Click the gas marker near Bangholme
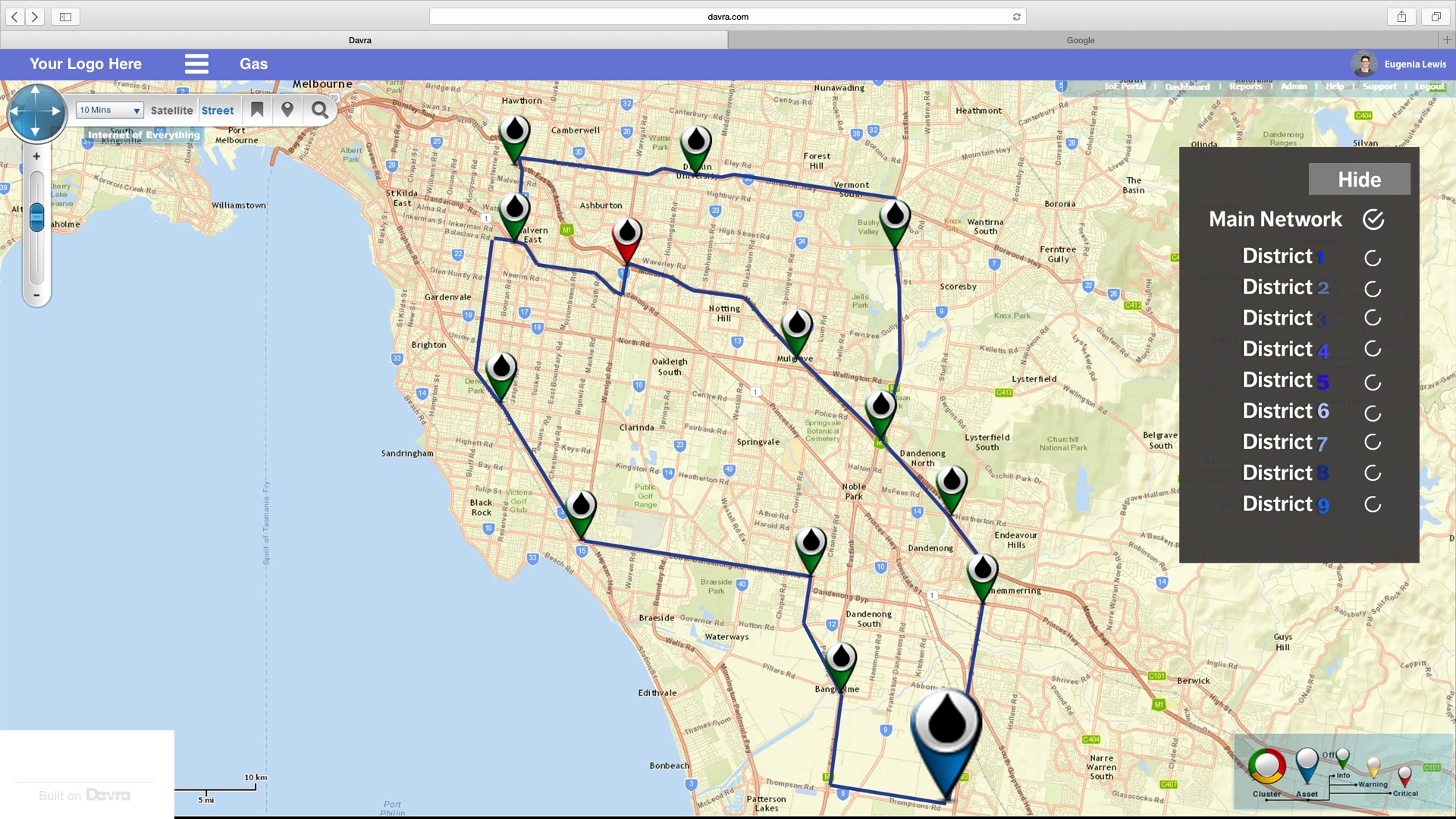1456x819 pixels. tap(841, 667)
